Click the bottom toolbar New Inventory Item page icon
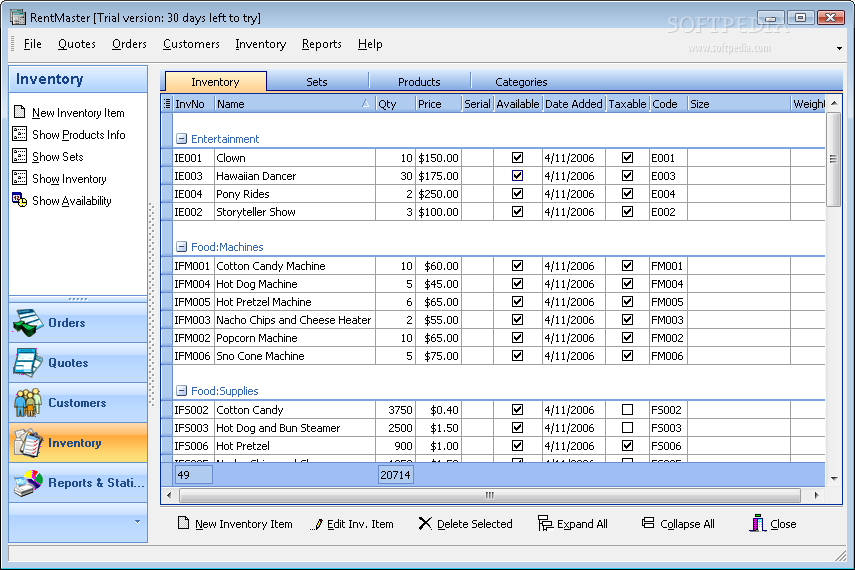 184,523
